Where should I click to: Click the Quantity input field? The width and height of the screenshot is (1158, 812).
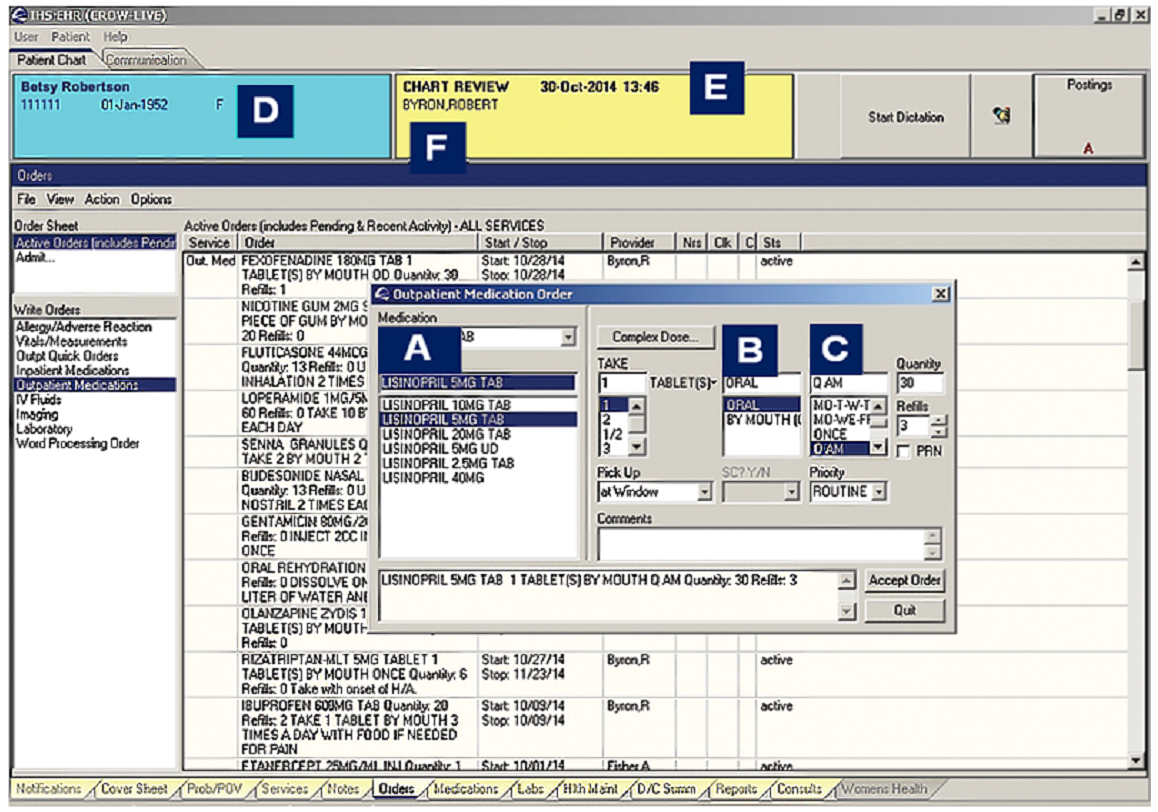(919, 383)
